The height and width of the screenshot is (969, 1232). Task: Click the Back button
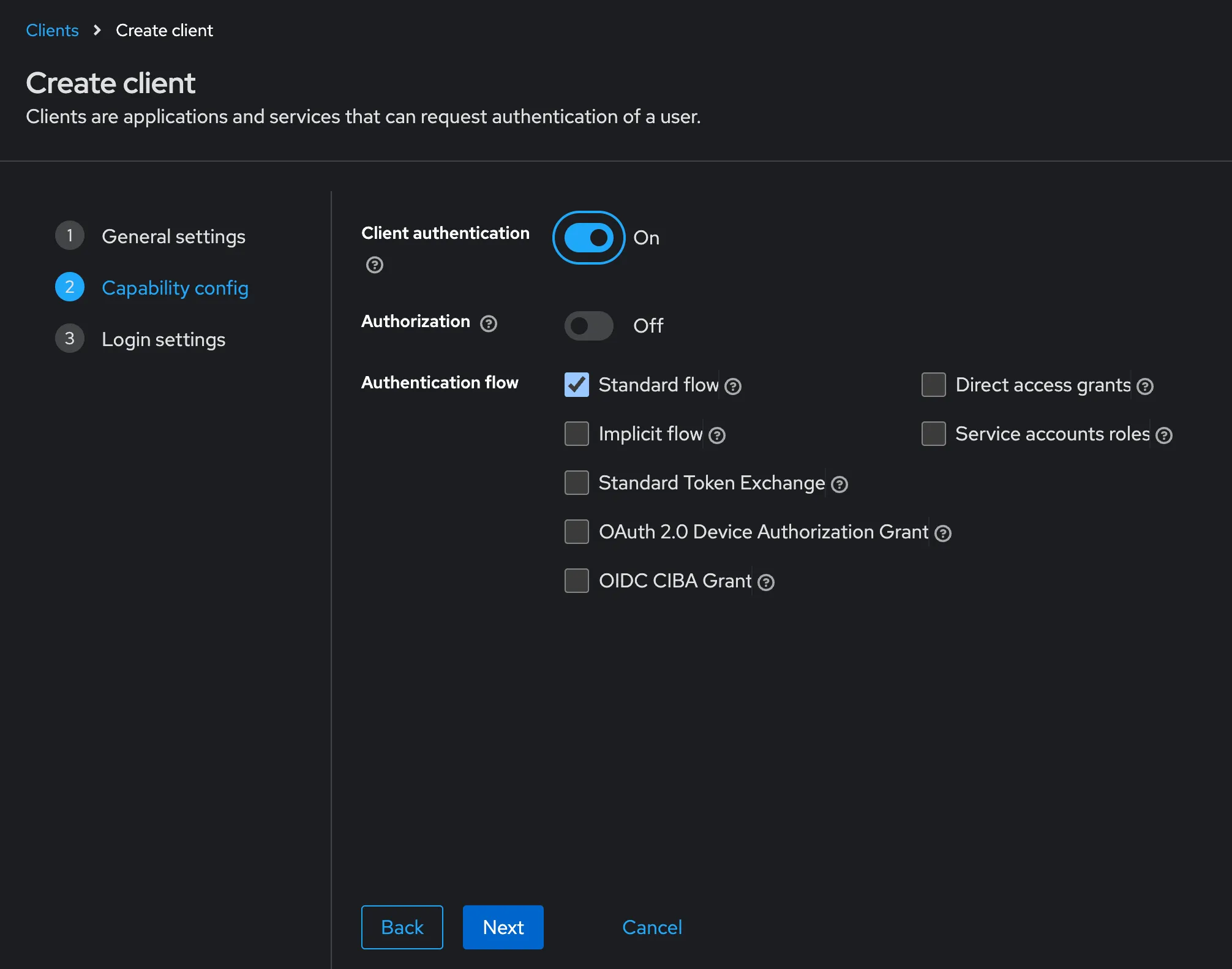point(402,927)
